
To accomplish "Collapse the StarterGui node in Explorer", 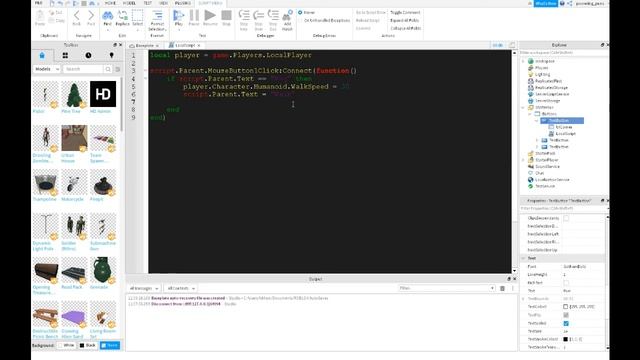I will [x=523, y=107].
